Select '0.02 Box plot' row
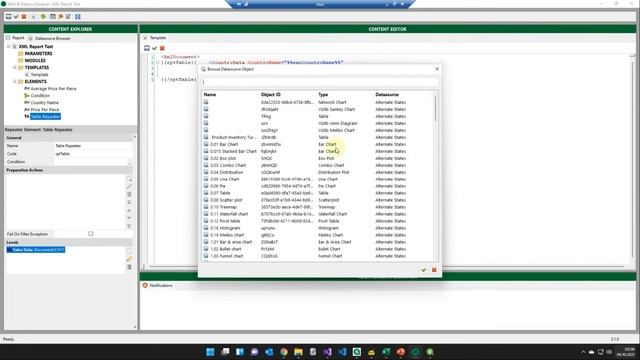Viewport: 640px width, 360px height. (x=318, y=158)
